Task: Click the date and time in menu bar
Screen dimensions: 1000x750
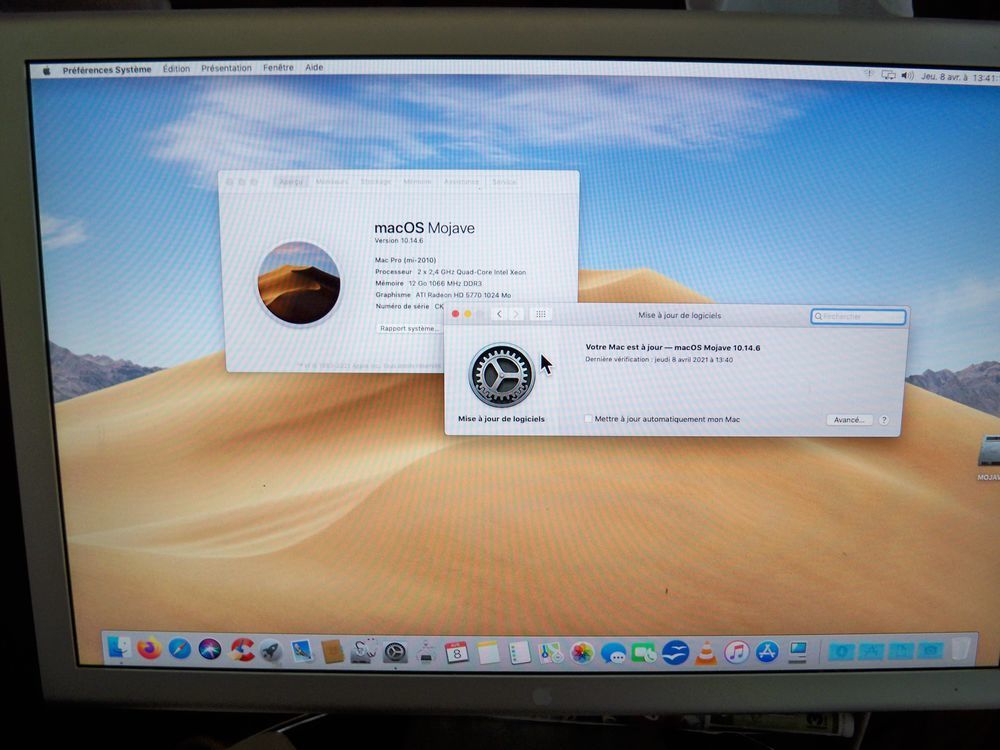Action: click(959, 77)
